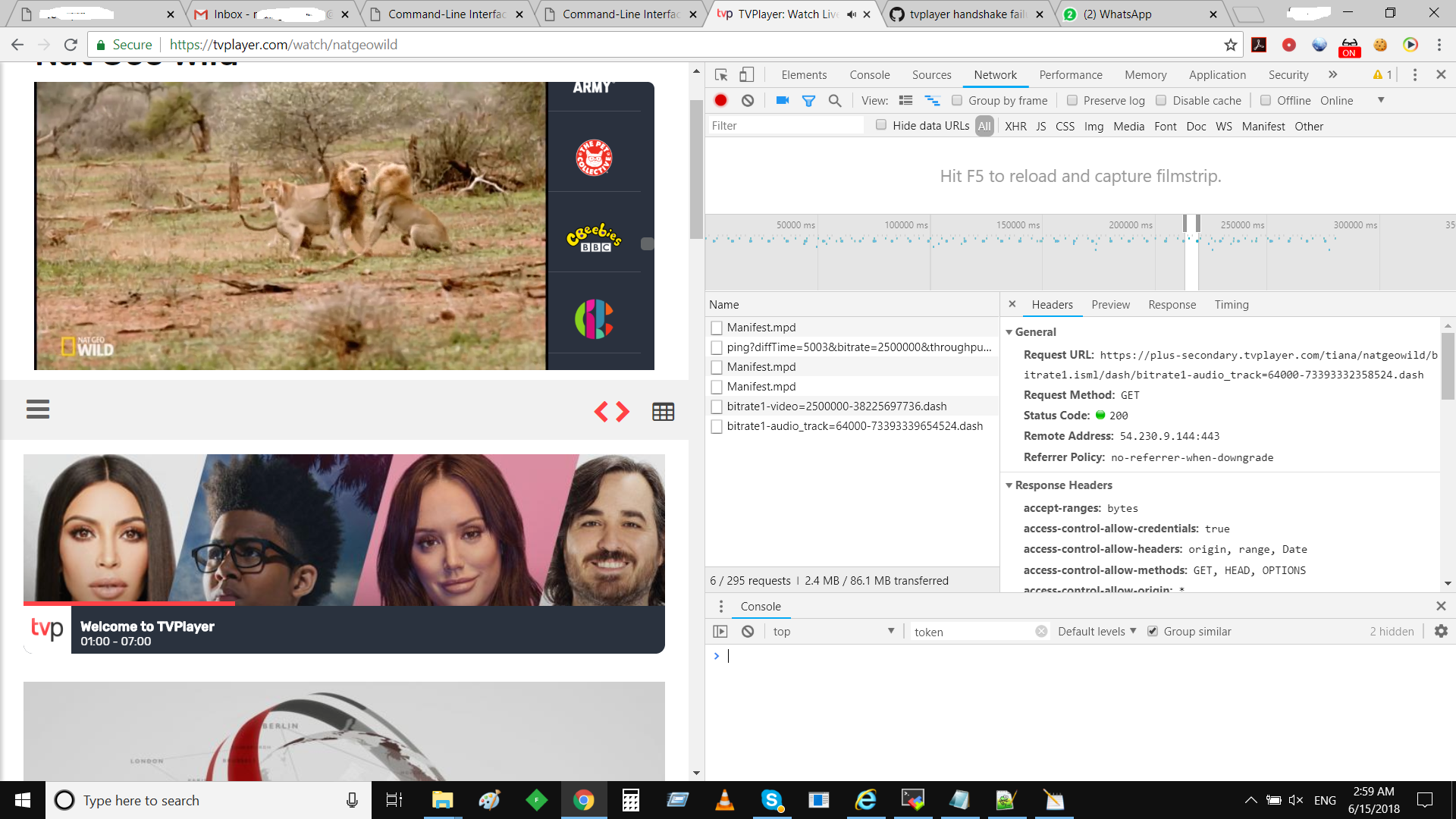
Task: Reload the TVPlayer page
Action: pos(71,45)
